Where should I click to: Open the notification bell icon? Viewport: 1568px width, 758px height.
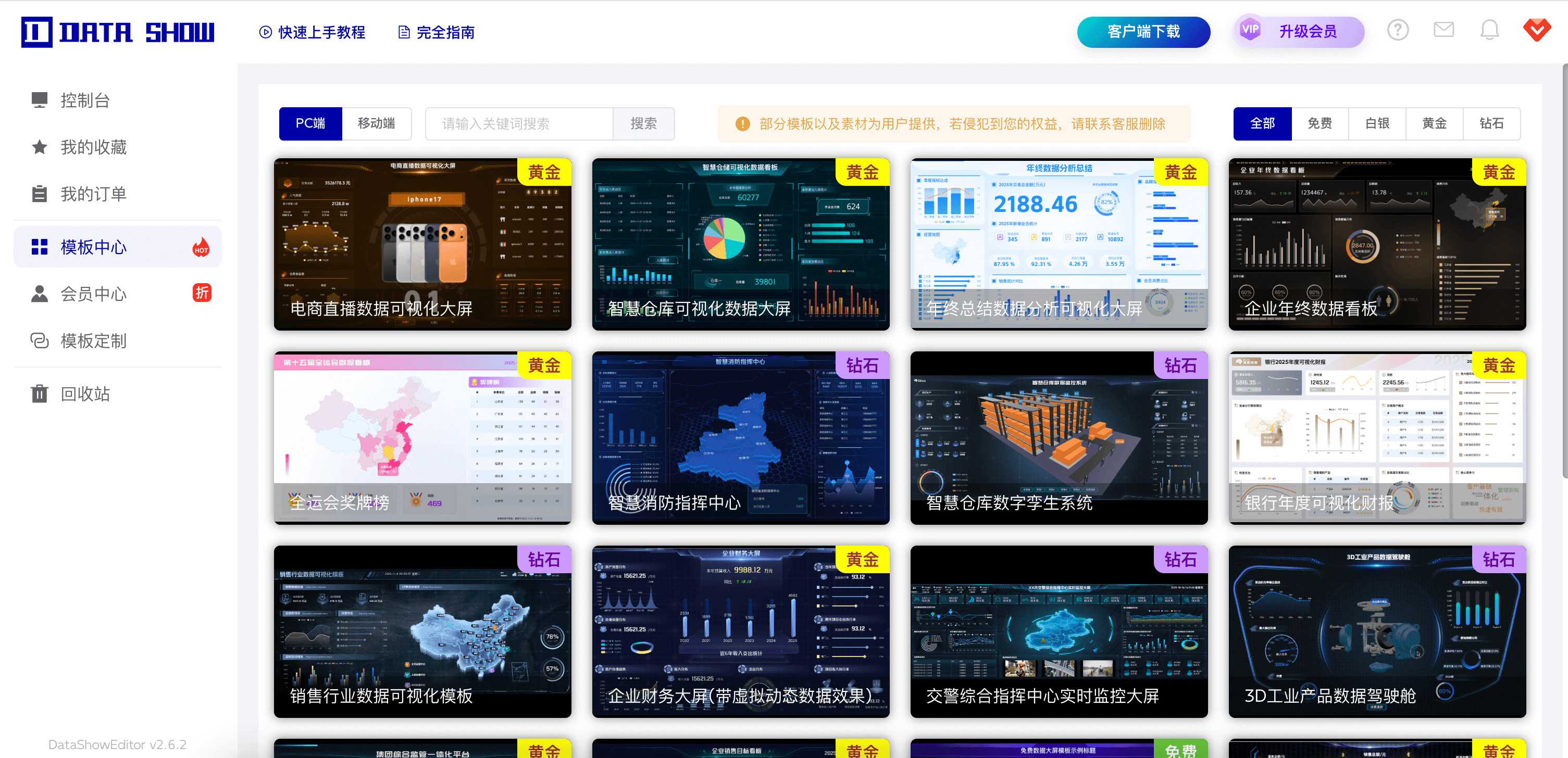1489,30
